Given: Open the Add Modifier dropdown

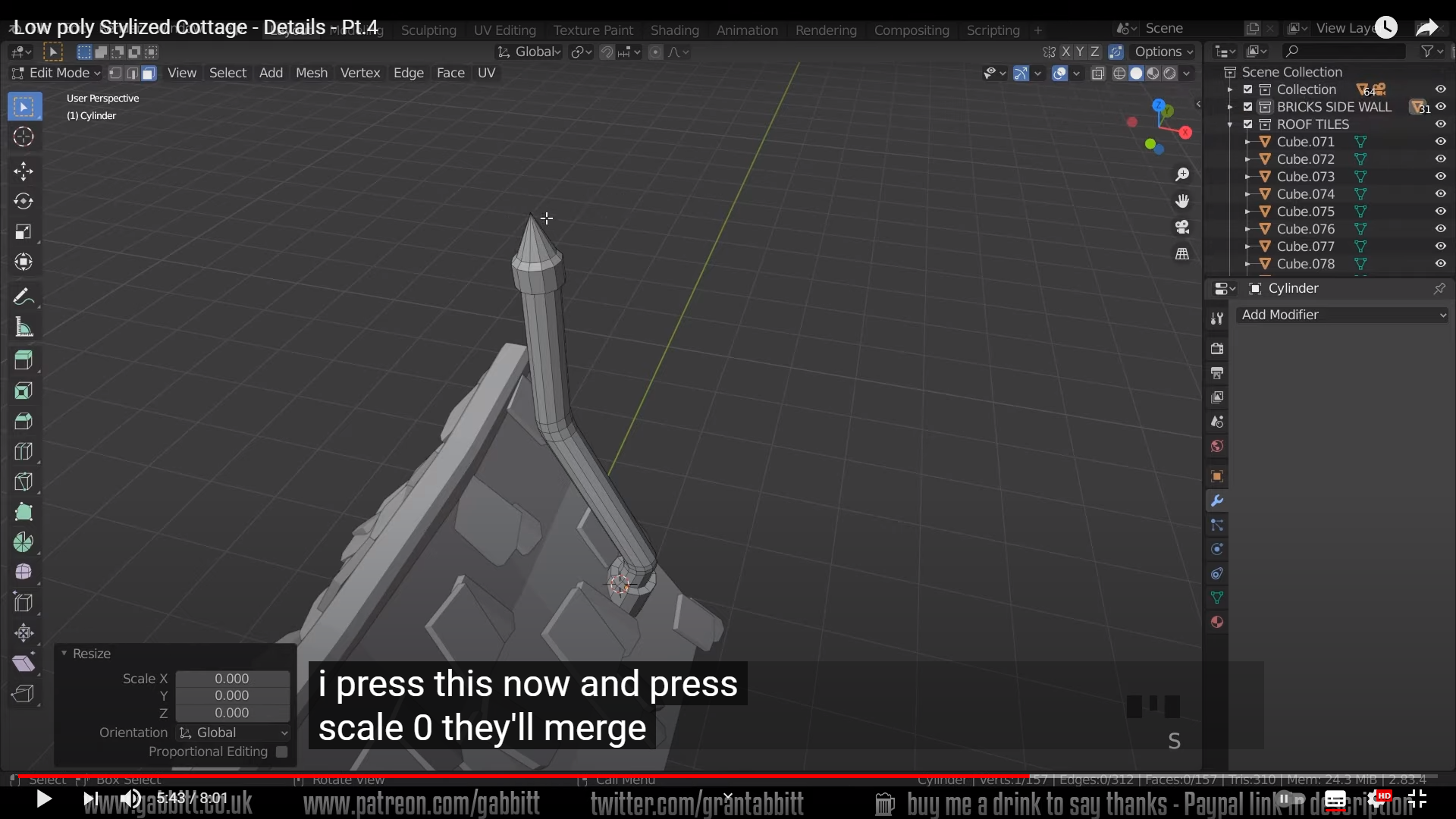Looking at the screenshot, I should coord(1342,315).
